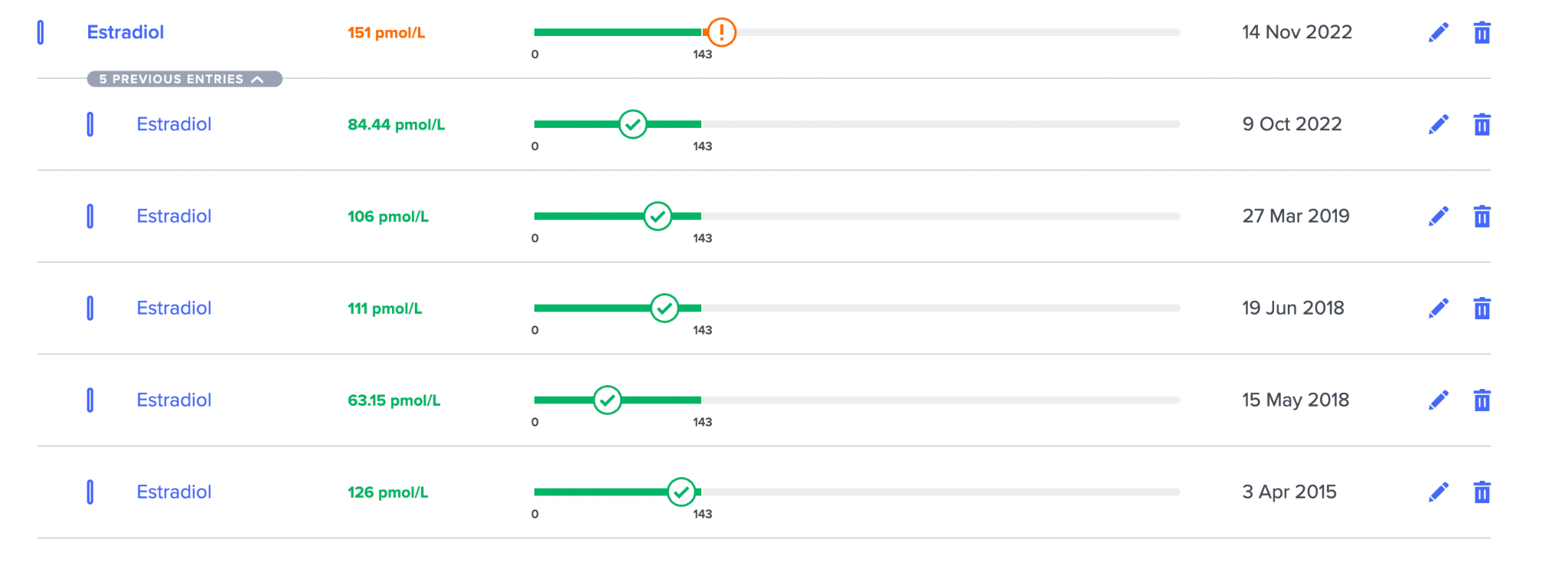
Task: Edit the 27 Mar 2019 entry
Action: pyautogui.click(x=1439, y=216)
